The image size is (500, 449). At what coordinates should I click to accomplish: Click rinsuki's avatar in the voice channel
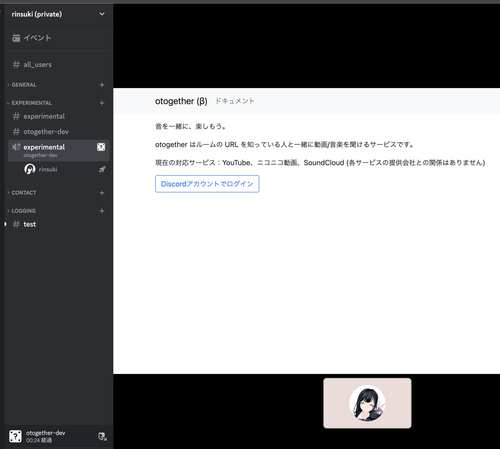pyautogui.click(x=30, y=169)
